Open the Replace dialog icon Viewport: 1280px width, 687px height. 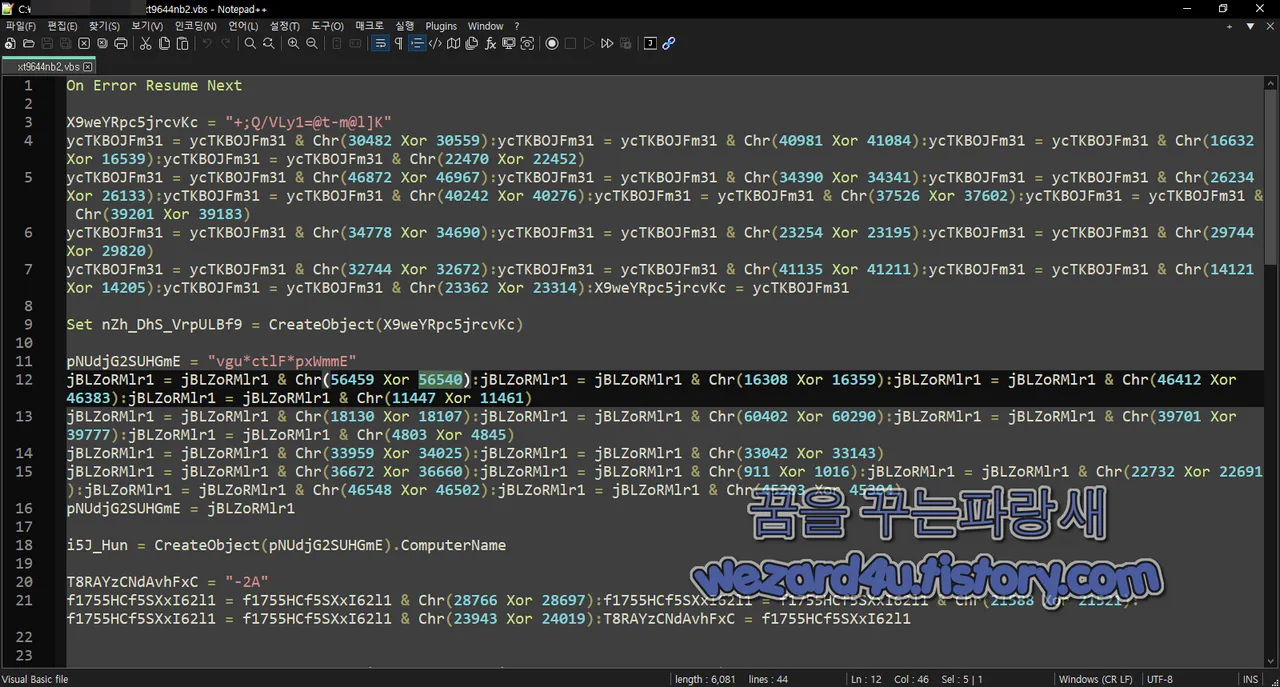pos(268,44)
